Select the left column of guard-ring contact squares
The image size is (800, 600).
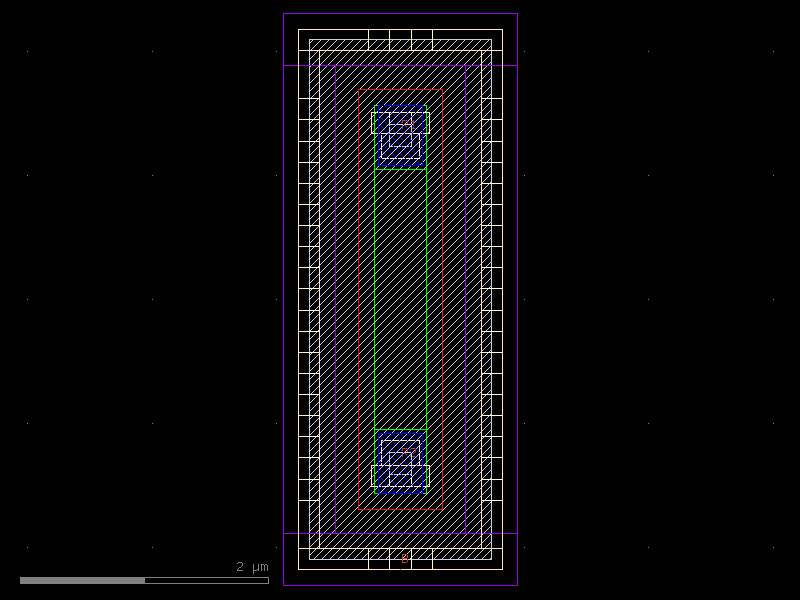tap(308, 300)
